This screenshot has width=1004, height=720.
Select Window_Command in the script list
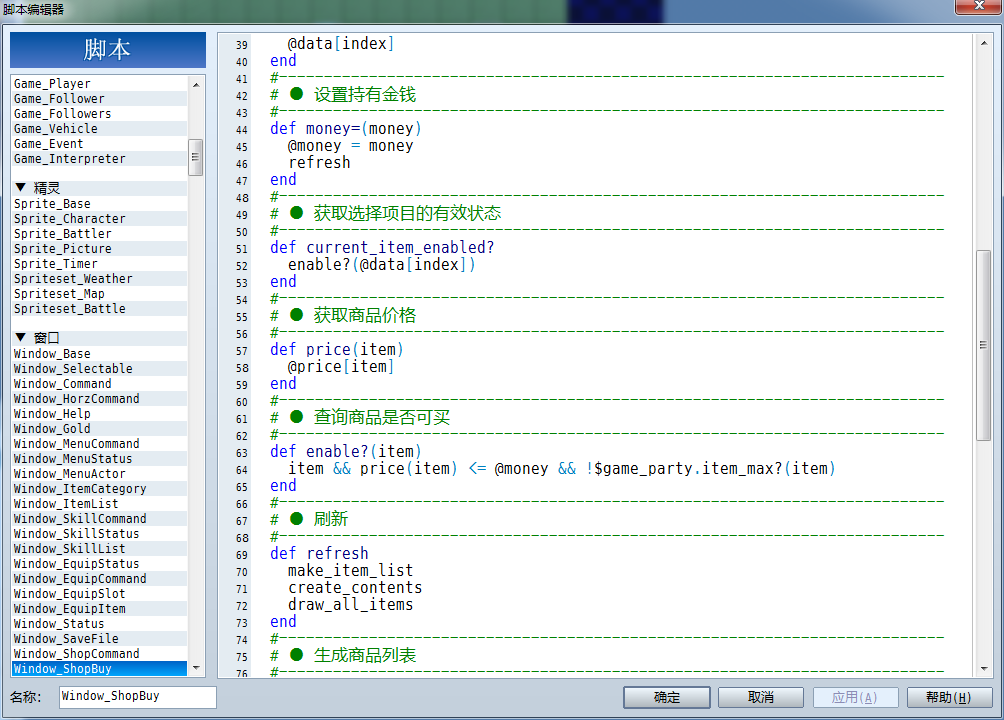[100, 384]
